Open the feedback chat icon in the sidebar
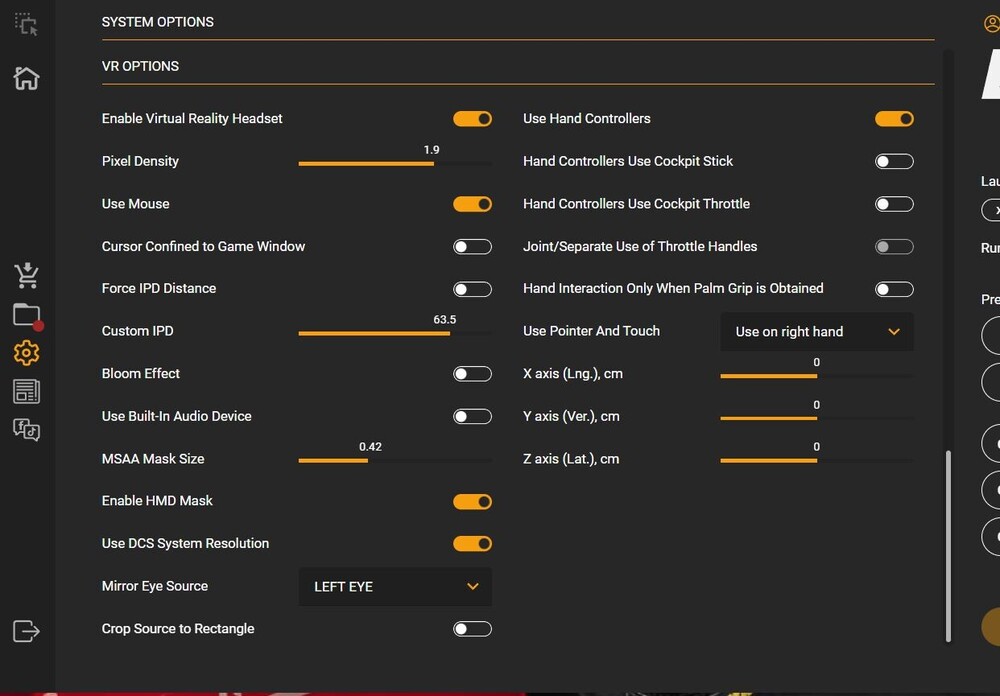This screenshot has width=1000, height=696. click(25, 430)
